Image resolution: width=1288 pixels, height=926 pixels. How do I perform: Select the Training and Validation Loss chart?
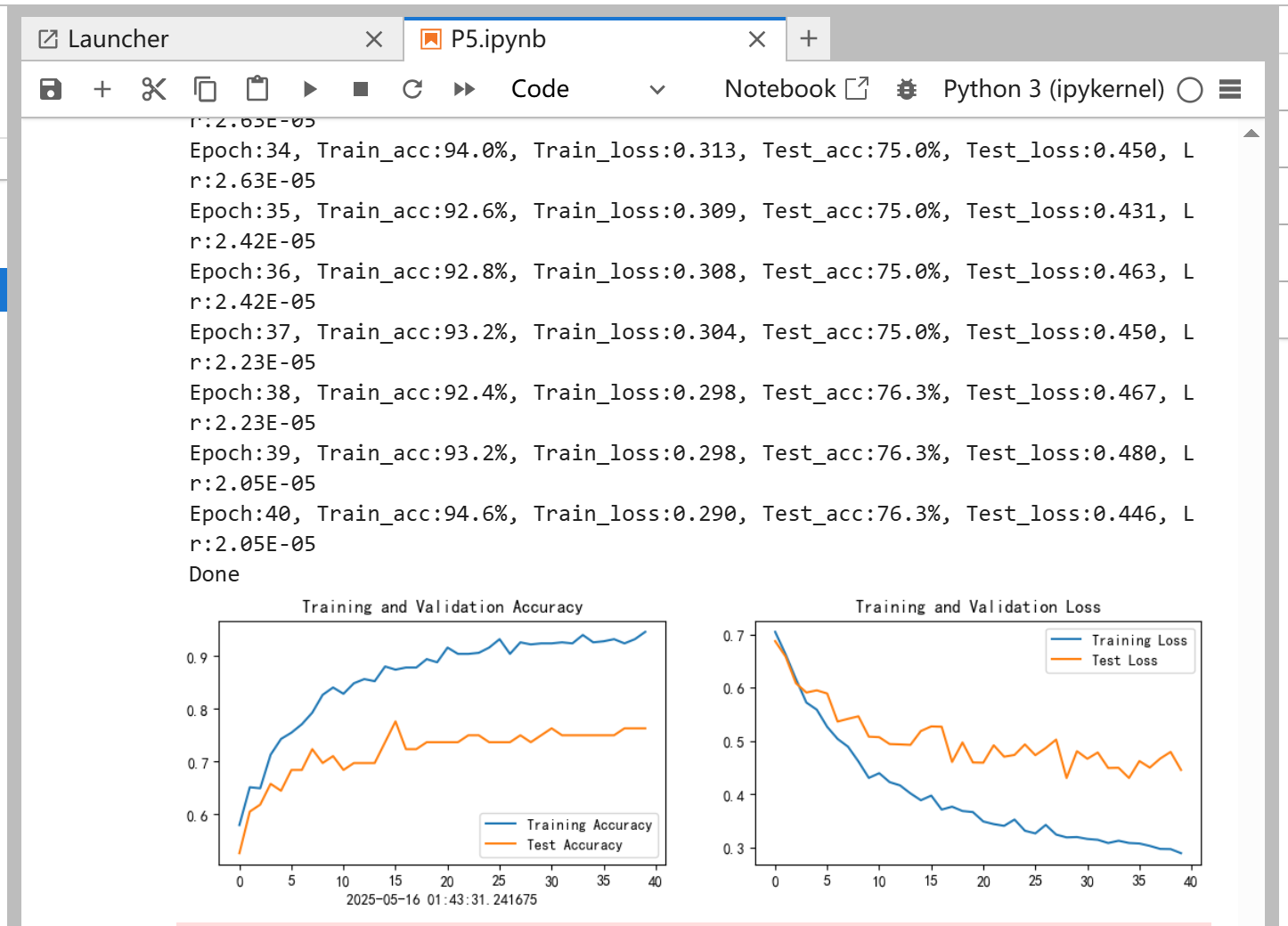click(961, 743)
